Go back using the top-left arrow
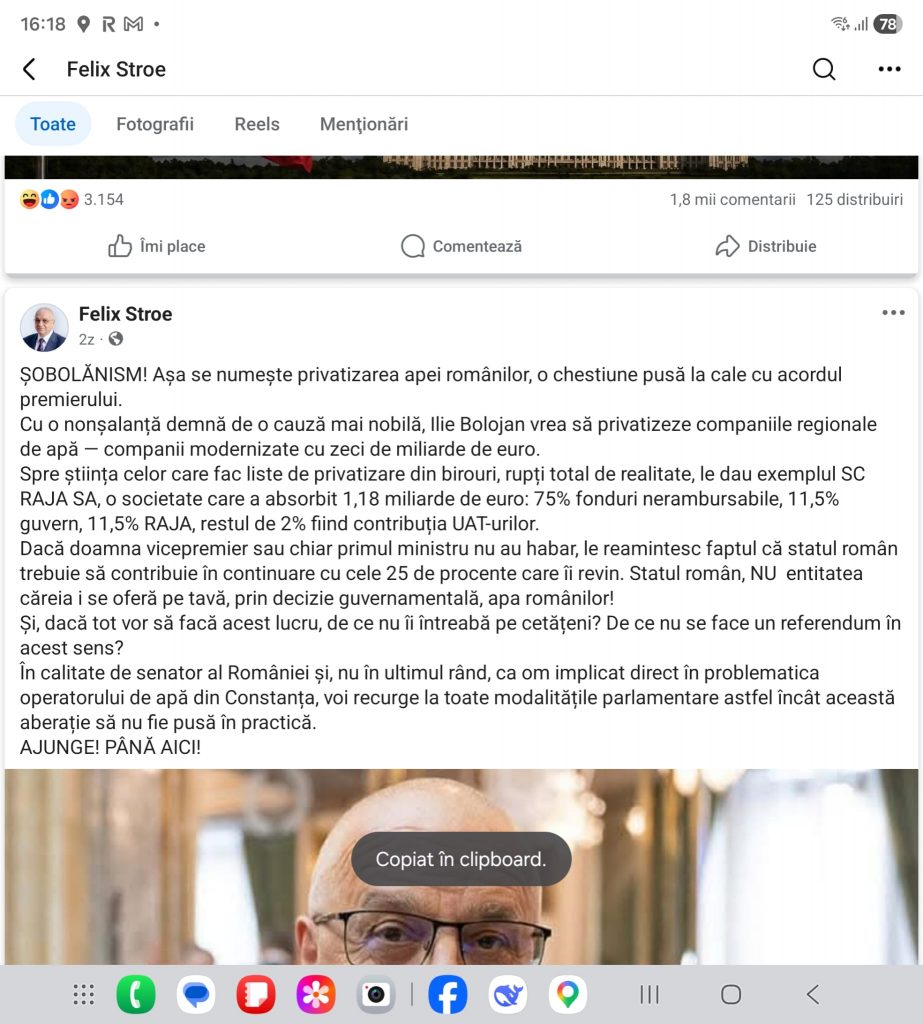 29,69
